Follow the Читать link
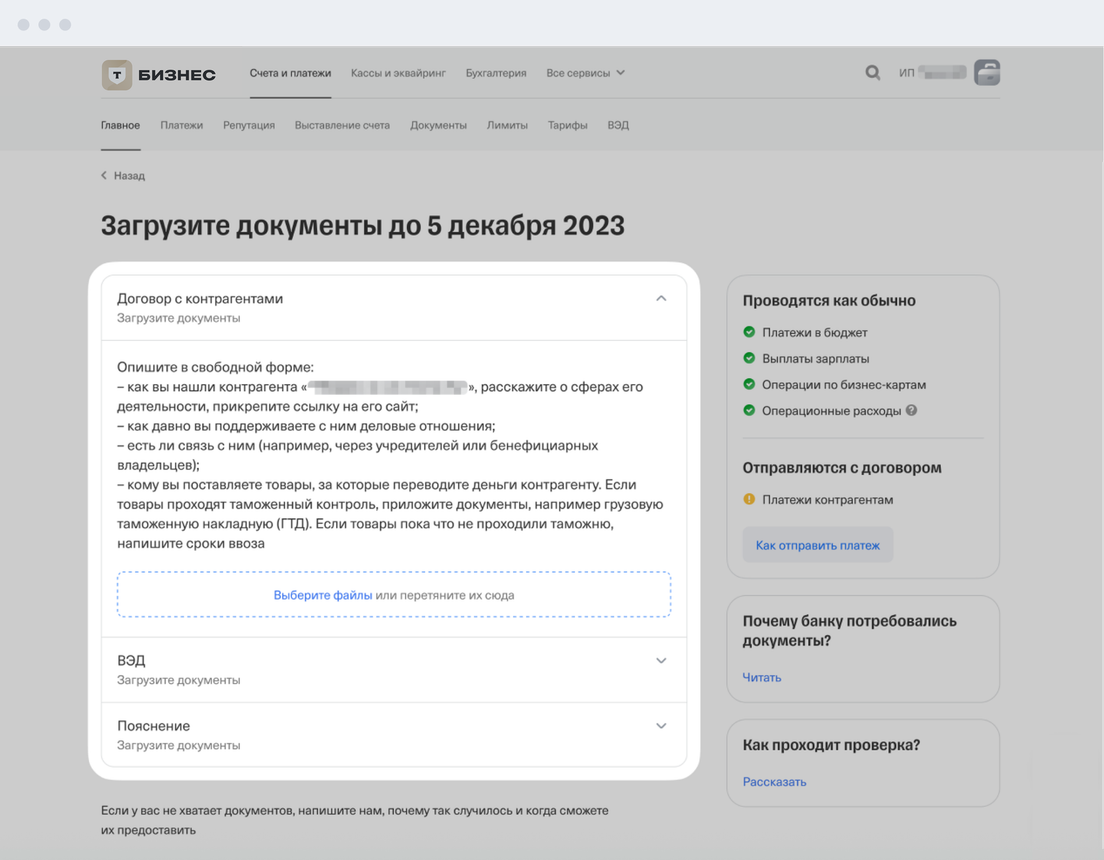The image size is (1104, 860). pos(762,678)
